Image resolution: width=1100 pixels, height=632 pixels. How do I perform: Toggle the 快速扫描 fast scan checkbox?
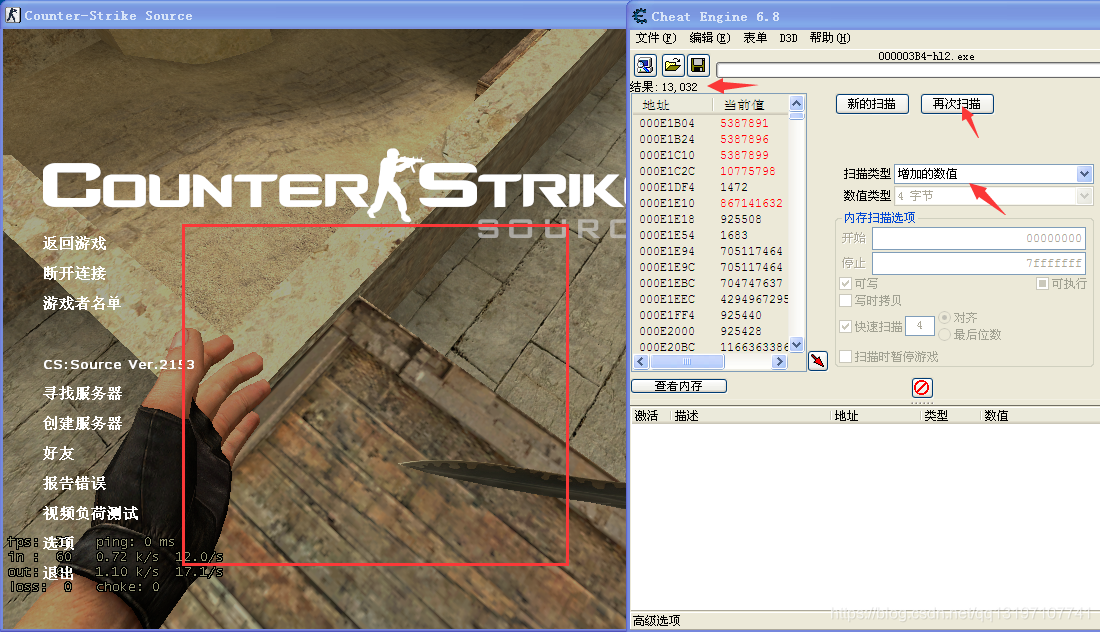tap(845, 326)
